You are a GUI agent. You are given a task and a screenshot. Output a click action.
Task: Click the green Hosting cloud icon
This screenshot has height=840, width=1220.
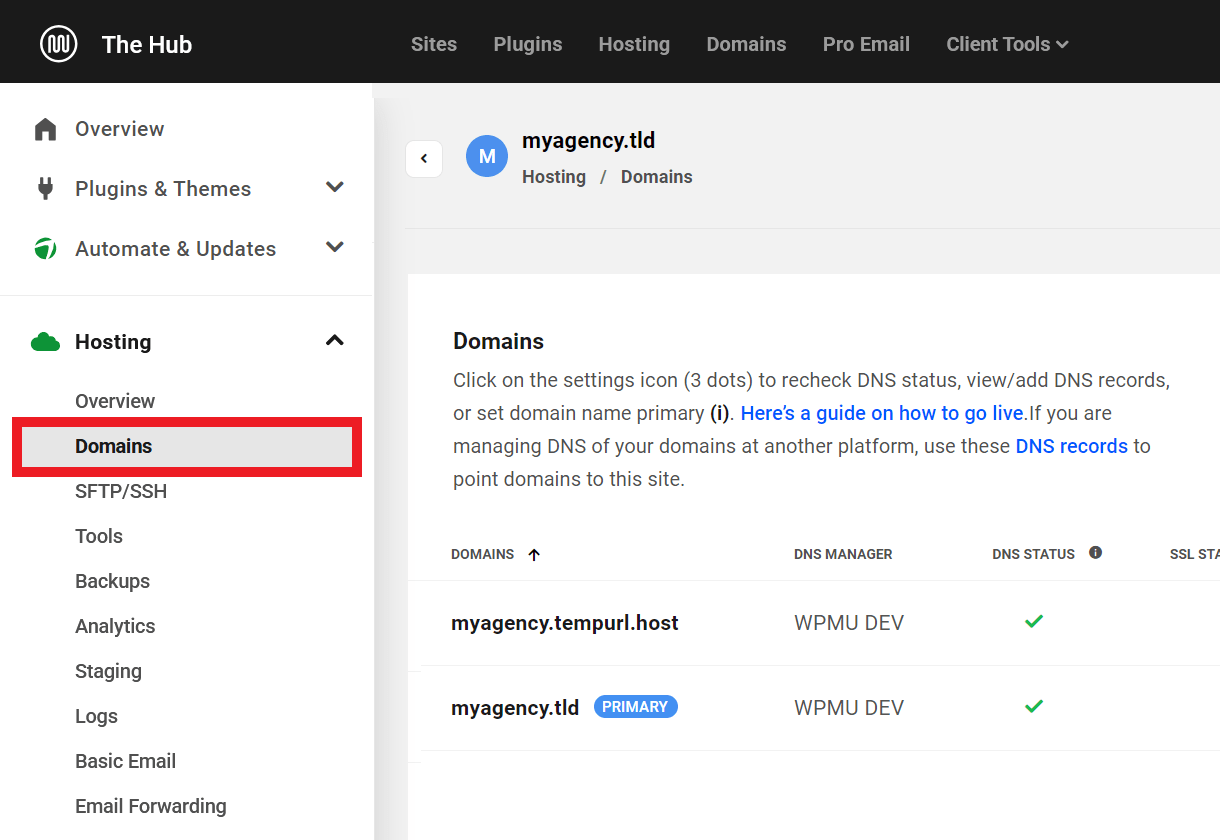[x=45, y=342]
